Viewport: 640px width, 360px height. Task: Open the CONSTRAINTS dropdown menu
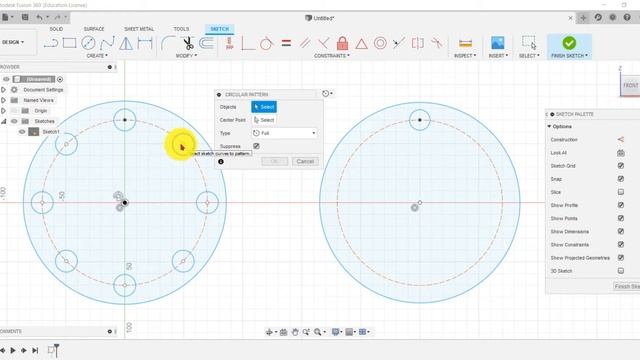pyautogui.click(x=331, y=56)
